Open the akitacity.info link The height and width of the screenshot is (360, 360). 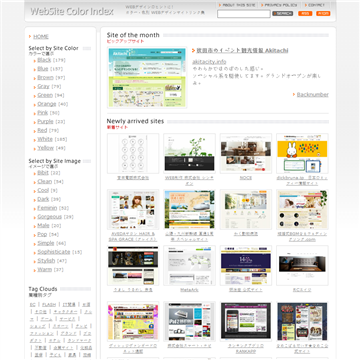(x=209, y=62)
